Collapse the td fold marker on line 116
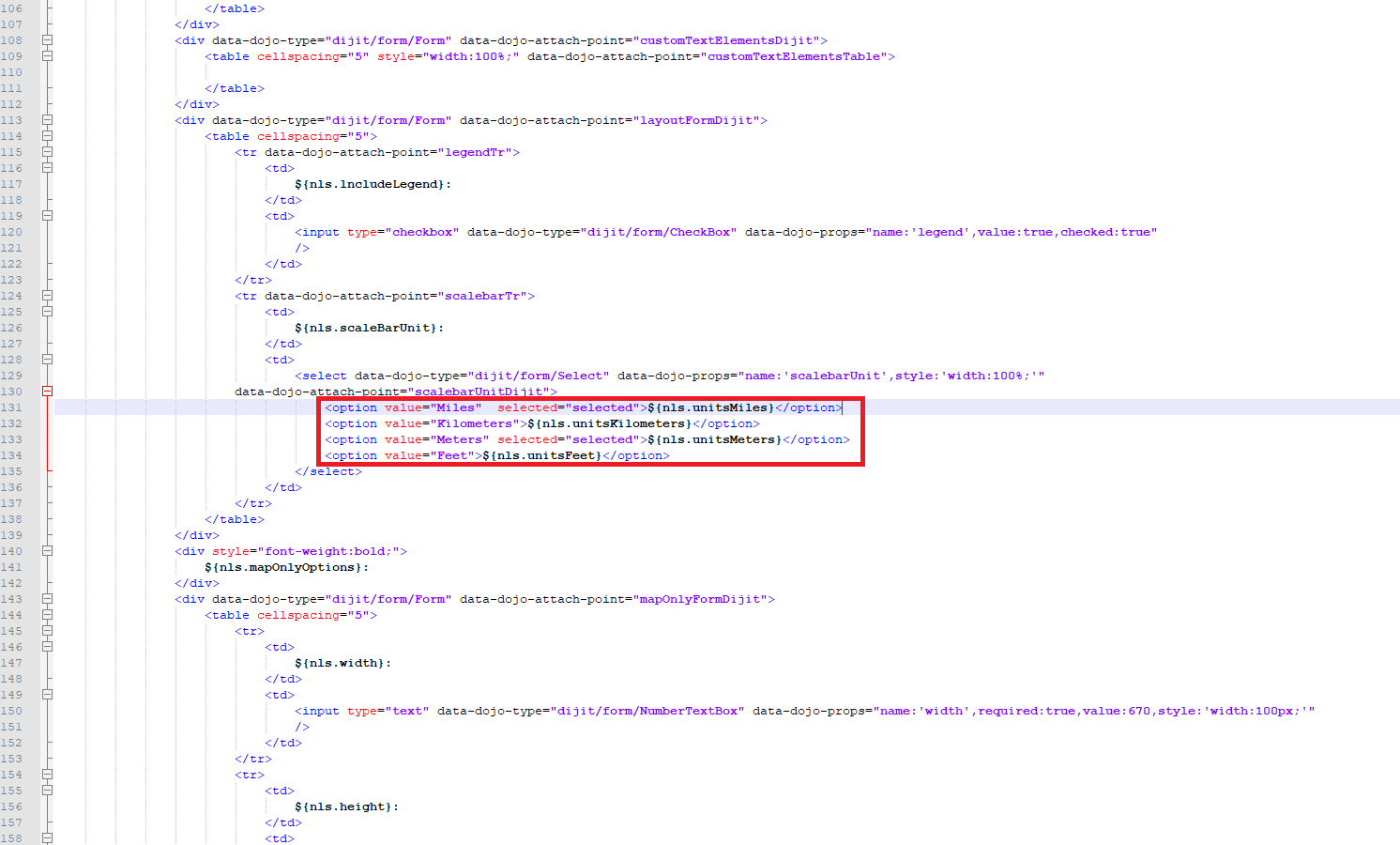The width and height of the screenshot is (1400, 845). coord(47,168)
